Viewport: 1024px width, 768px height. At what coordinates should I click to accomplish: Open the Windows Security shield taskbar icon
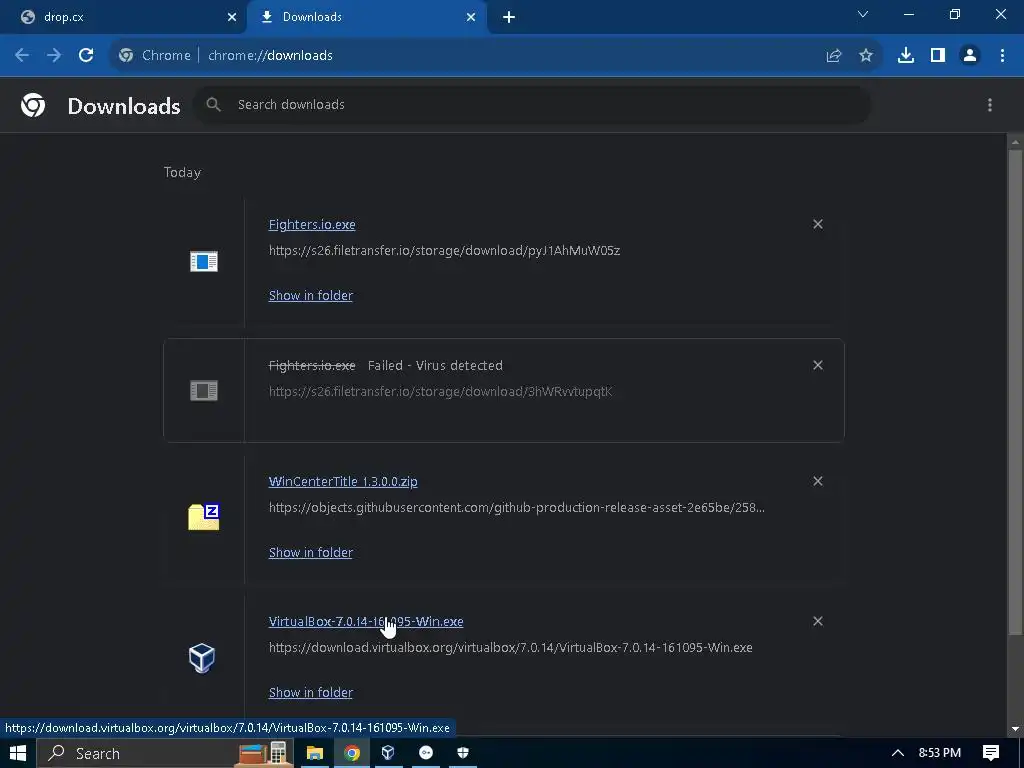[x=463, y=753]
